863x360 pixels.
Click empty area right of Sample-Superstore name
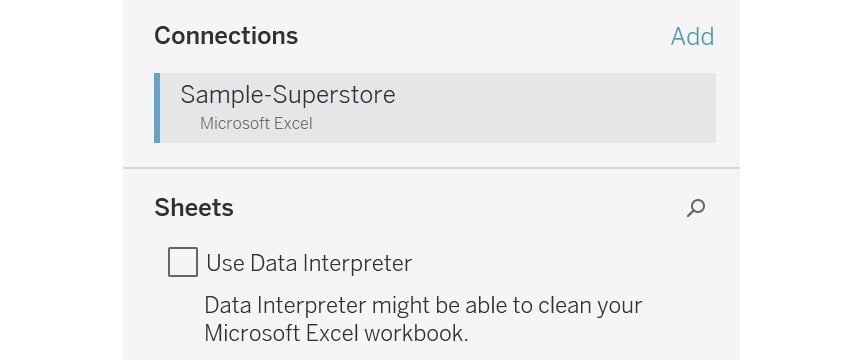click(555, 95)
